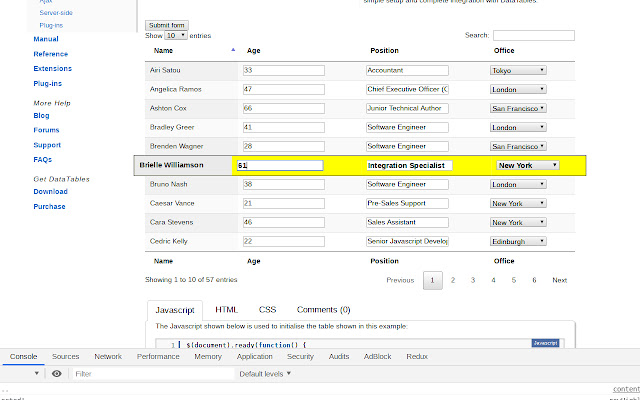Open the Office dropdown for Bruno Nash
Viewport: 640px width, 400px height.
tap(518, 184)
